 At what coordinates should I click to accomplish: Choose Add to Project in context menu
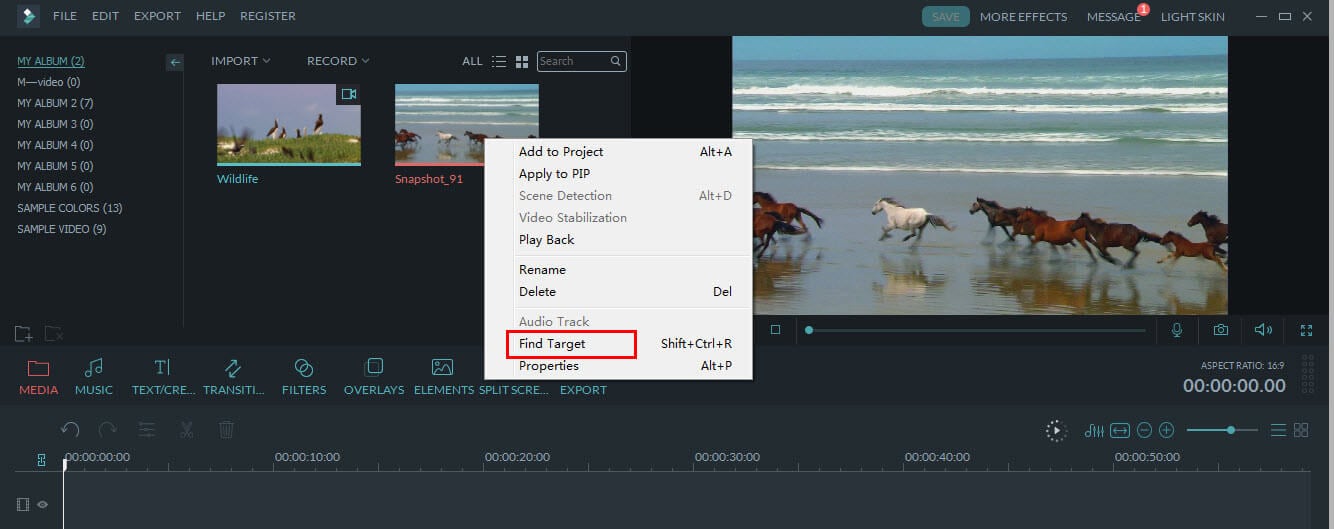618,152
